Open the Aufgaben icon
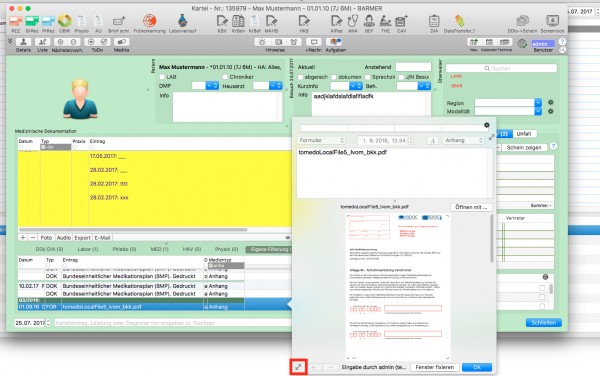Viewport: 600px width, 376px height. coord(335,42)
